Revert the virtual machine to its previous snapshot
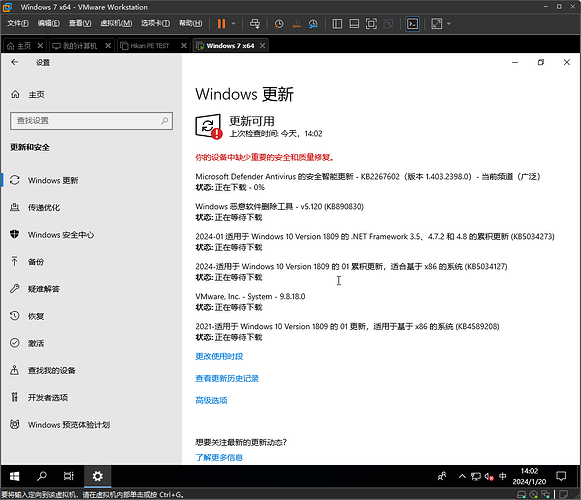 point(296,24)
